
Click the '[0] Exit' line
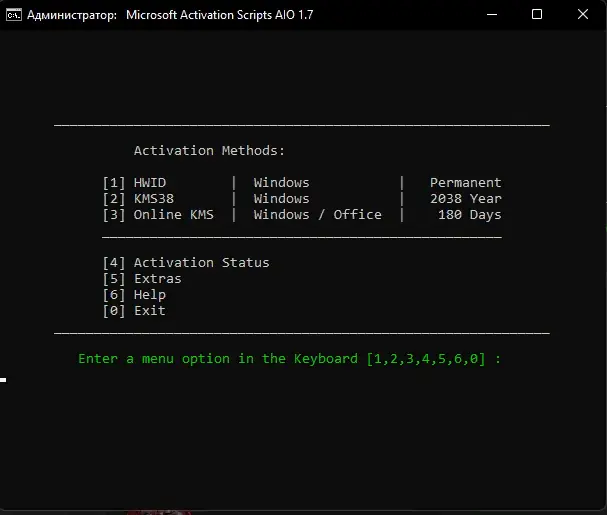pyautogui.click(x=134, y=311)
